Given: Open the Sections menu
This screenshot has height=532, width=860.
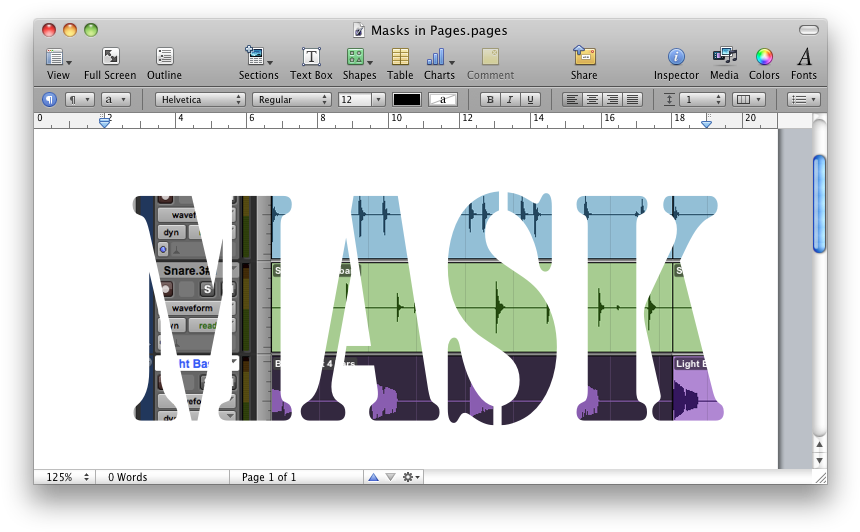Looking at the screenshot, I should 258,64.
